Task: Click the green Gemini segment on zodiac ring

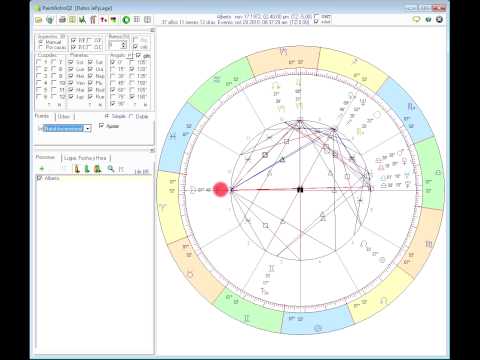Action: coord(248,312)
